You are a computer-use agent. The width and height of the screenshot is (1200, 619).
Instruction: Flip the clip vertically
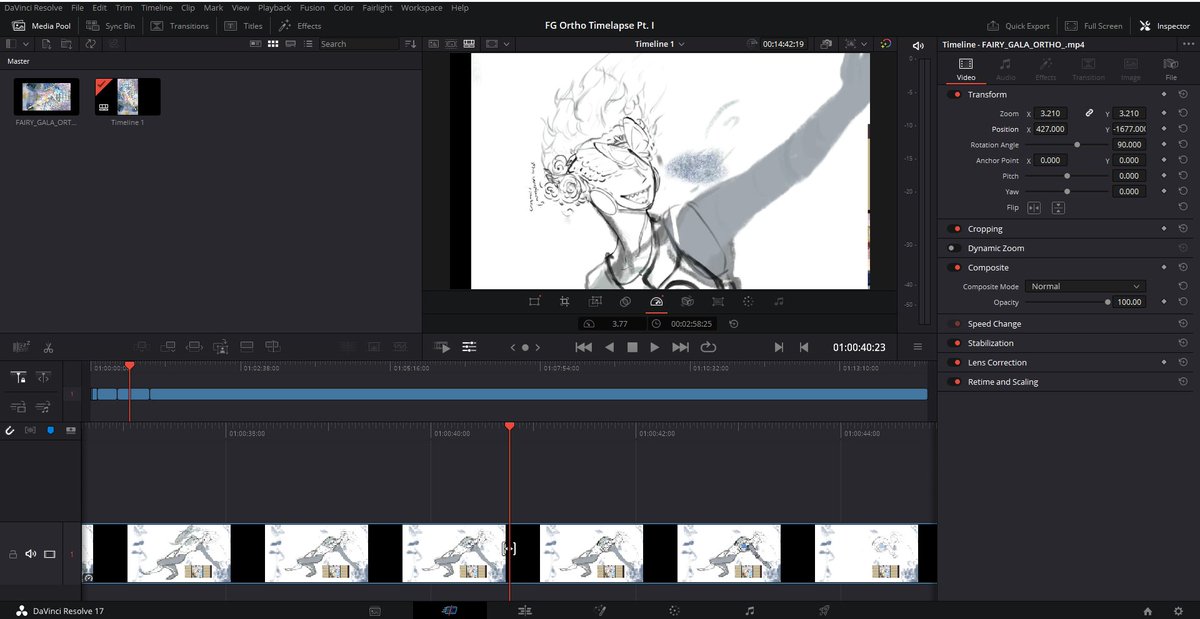(1058, 207)
